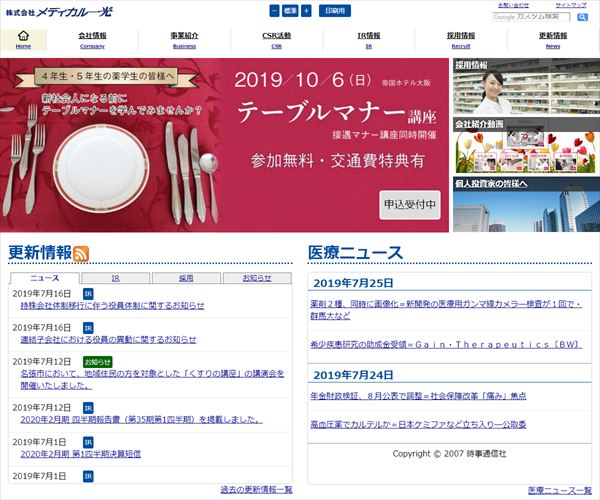Click IR badge next to first 2019年7月16日 entry
Screen dimensions: 600x500
(88, 294)
